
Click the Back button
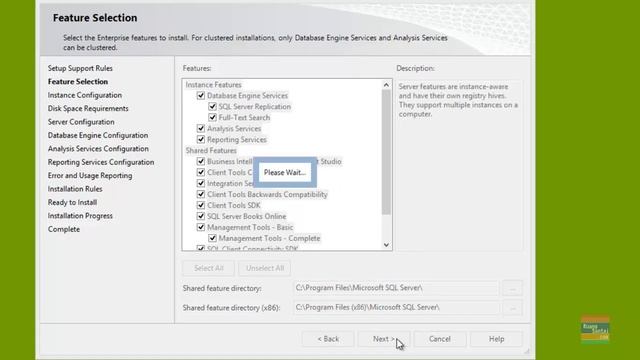(x=328, y=339)
